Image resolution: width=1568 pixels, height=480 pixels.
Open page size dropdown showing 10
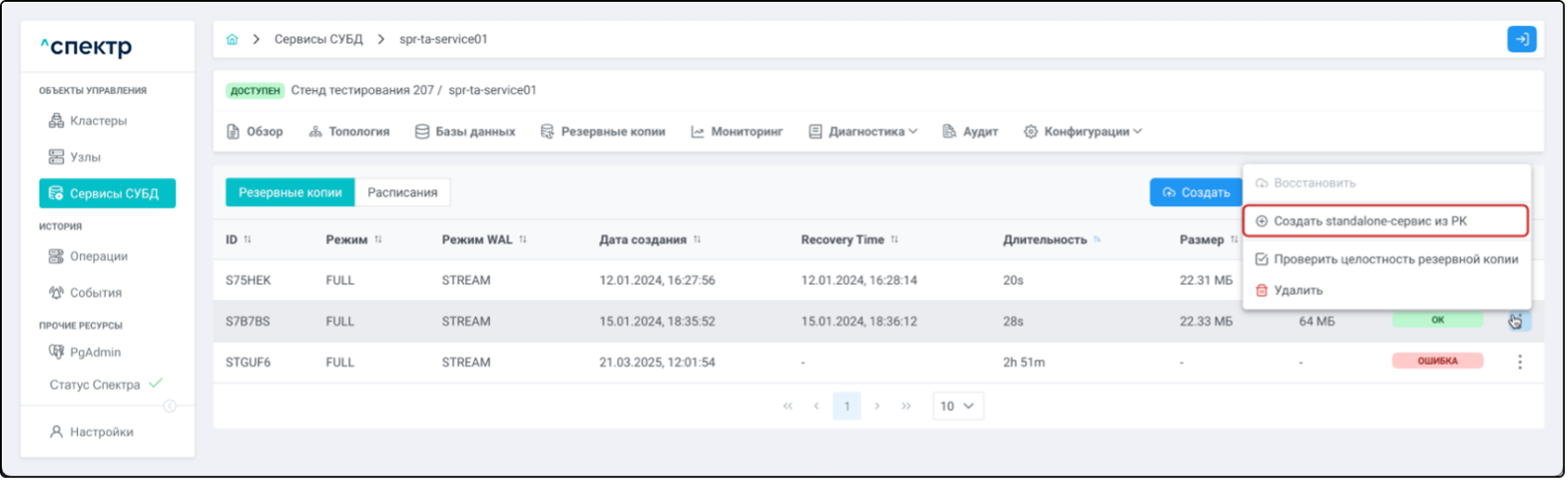point(957,406)
